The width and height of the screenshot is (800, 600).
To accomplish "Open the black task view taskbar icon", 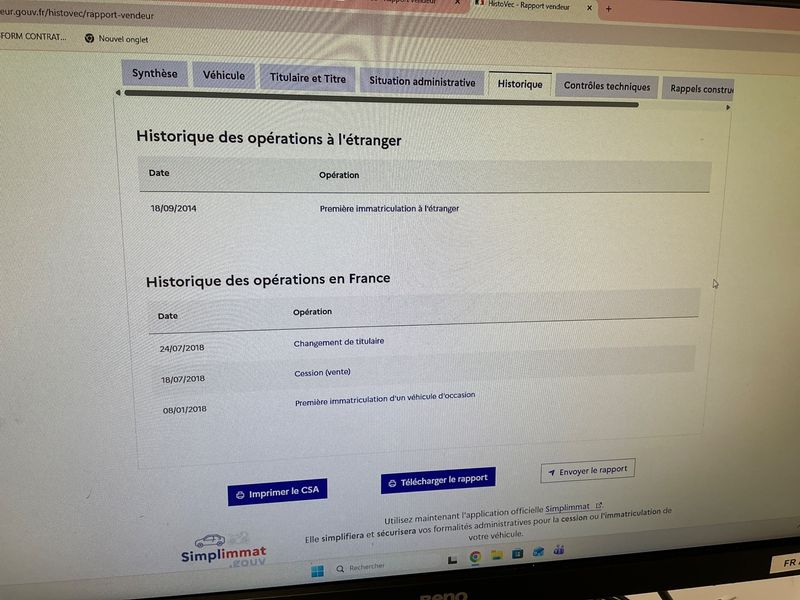I will (452, 560).
